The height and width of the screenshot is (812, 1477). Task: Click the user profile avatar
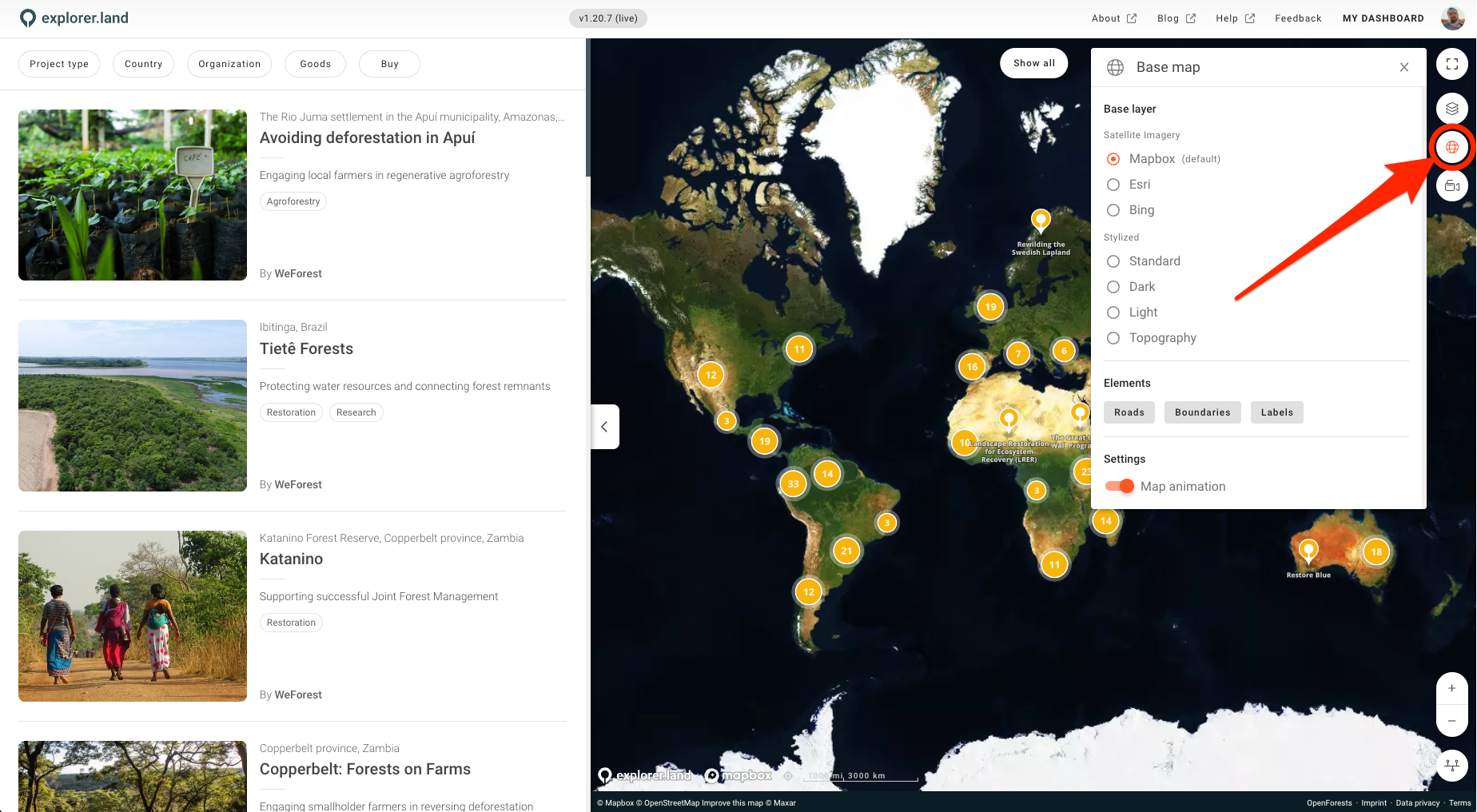click(x=1452, y=18)
